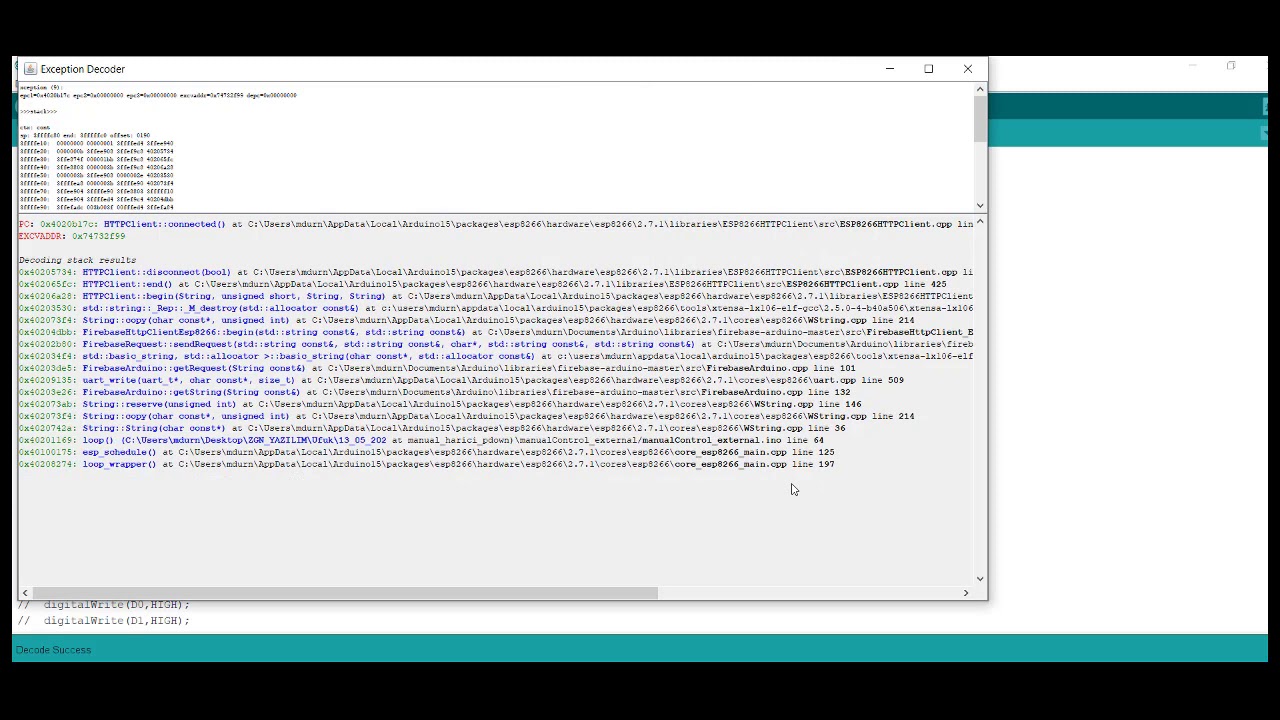The height and width of the screenshot is (720, 1280).
Task: Click up arrow of decoded results scrollbar
Action: point(980,222)
